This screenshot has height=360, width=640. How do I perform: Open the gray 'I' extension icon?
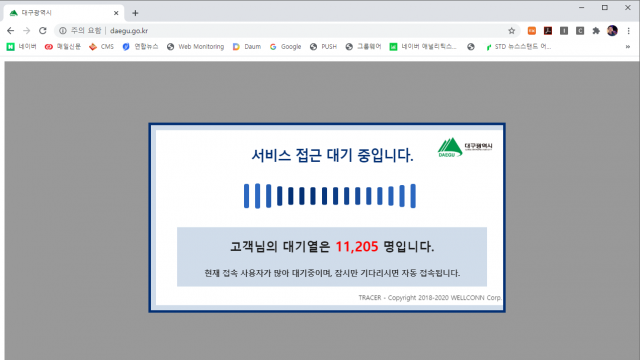[564, 31]
